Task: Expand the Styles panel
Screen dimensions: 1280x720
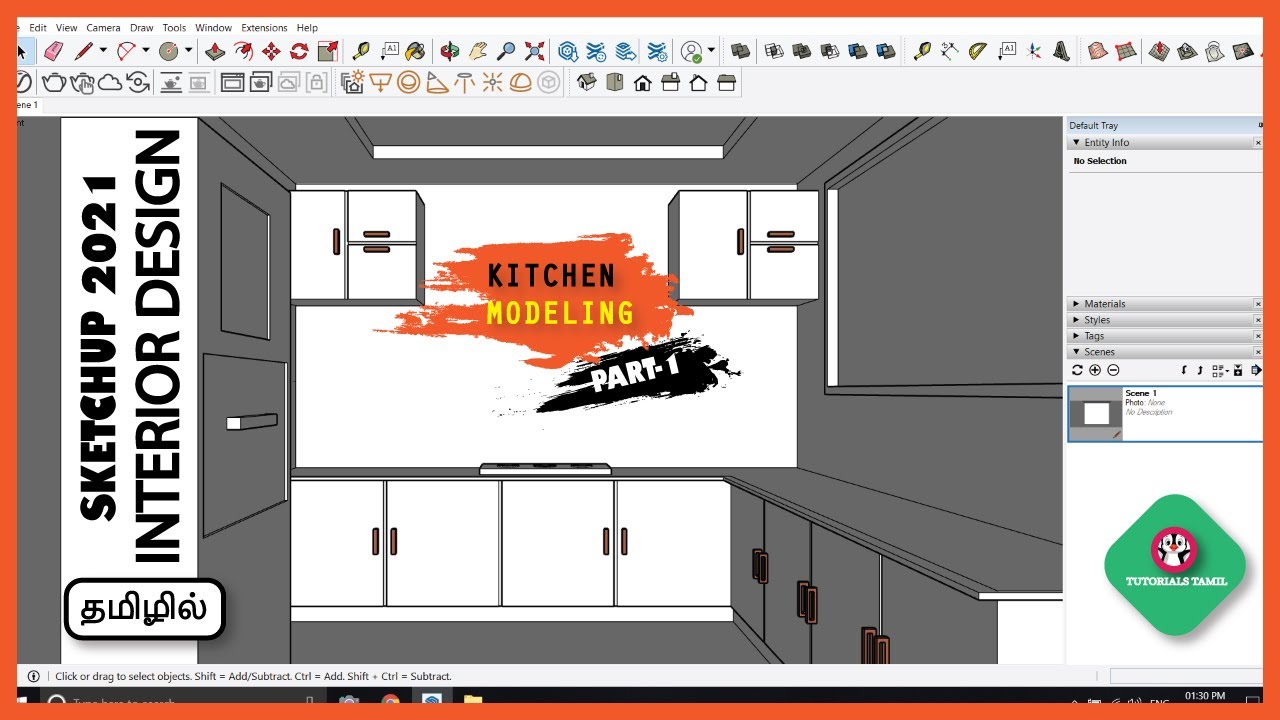Action: (x=1076, y=320)
